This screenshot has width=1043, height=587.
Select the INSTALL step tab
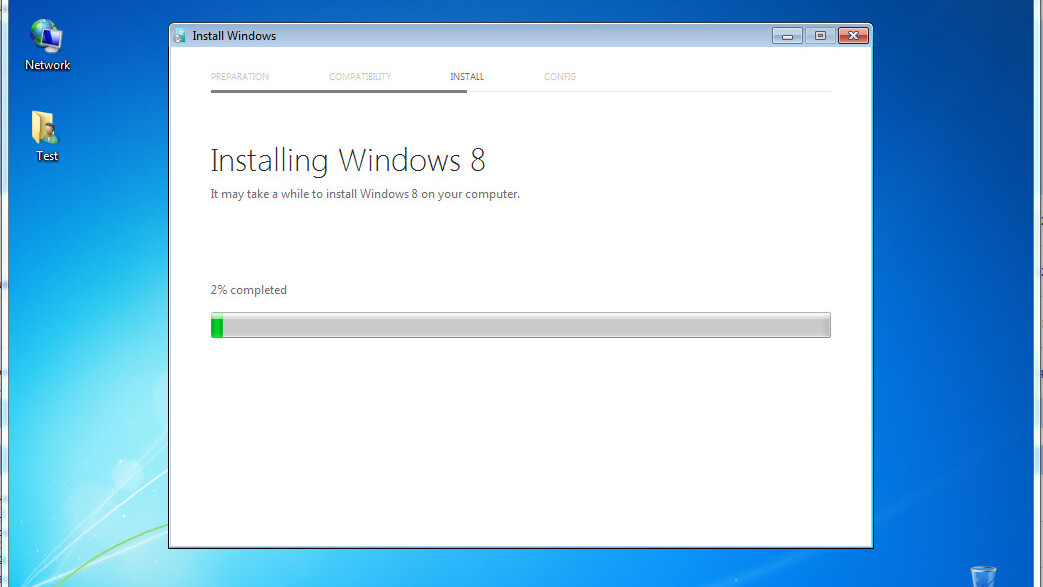pos(467,77)
